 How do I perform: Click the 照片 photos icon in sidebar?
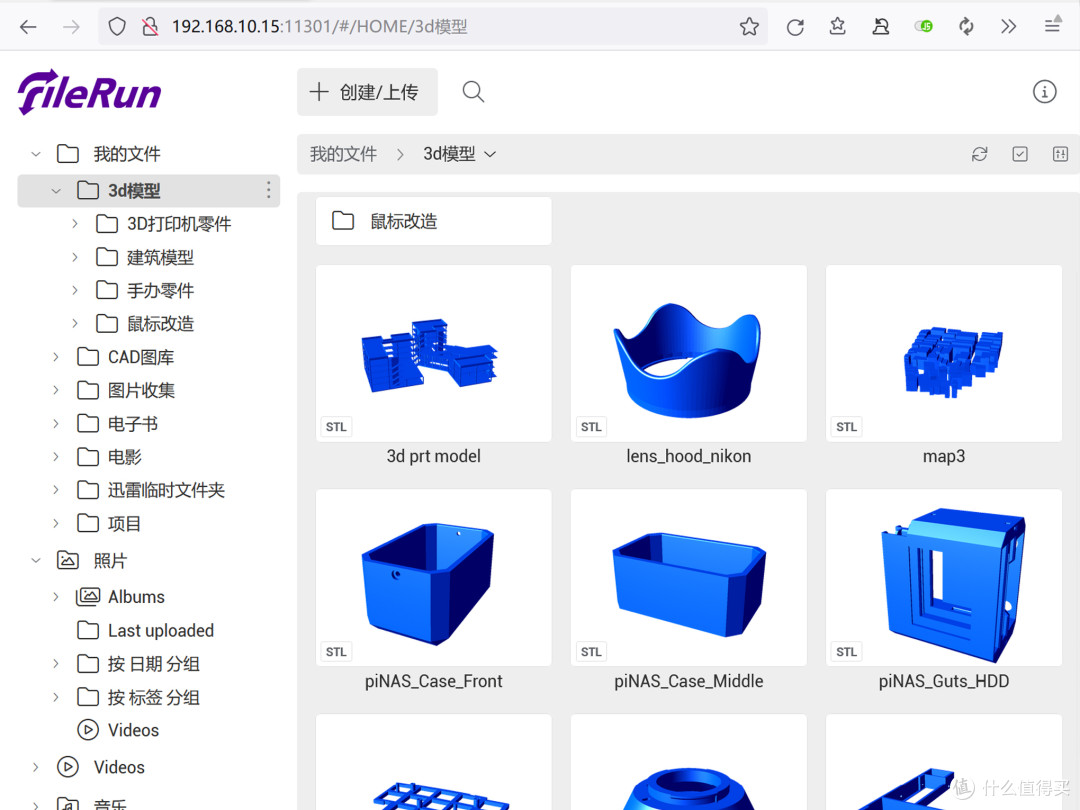coord(68,561)
